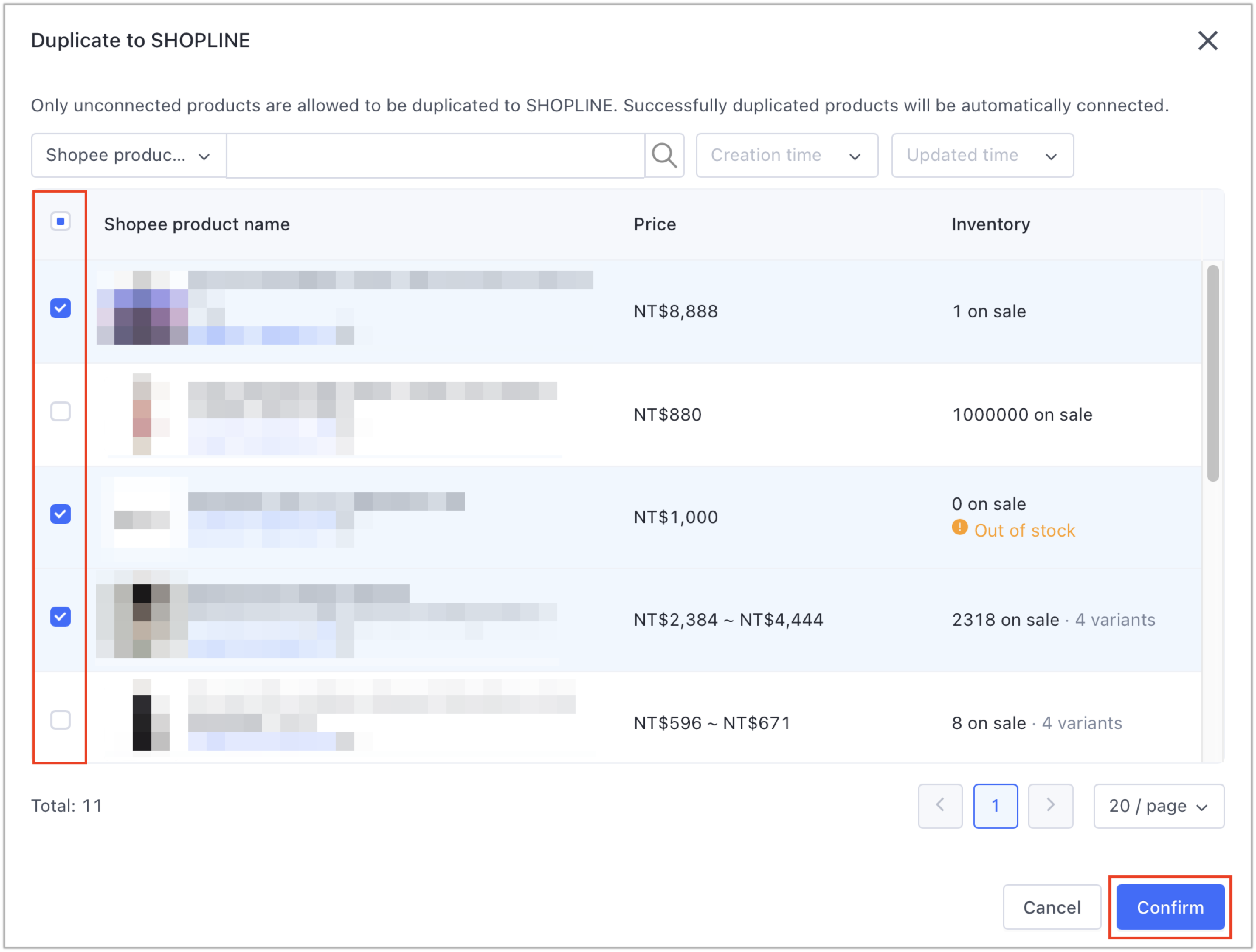Check the NT$596 ~ NT$671 product checkbox
This screenshot has height=952, width=1256.
pos(61,720)
